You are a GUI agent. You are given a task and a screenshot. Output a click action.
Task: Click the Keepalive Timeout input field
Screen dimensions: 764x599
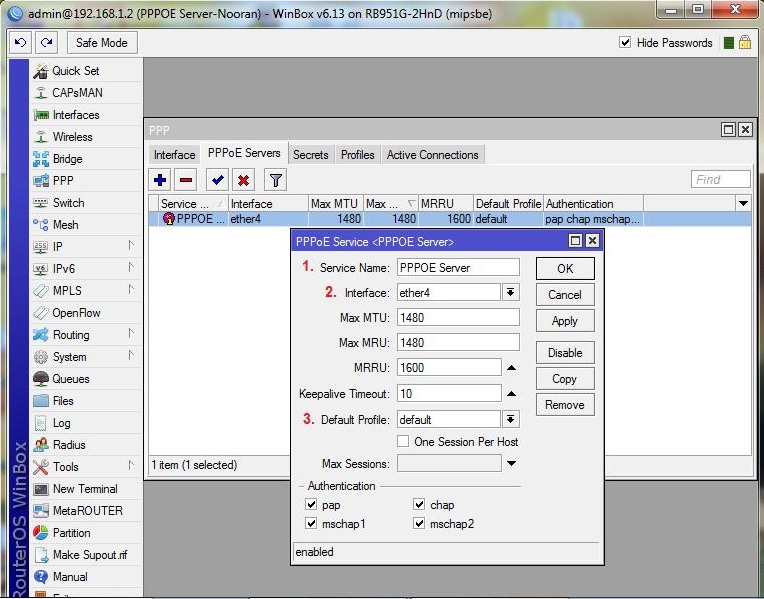(x=449, y=393)
